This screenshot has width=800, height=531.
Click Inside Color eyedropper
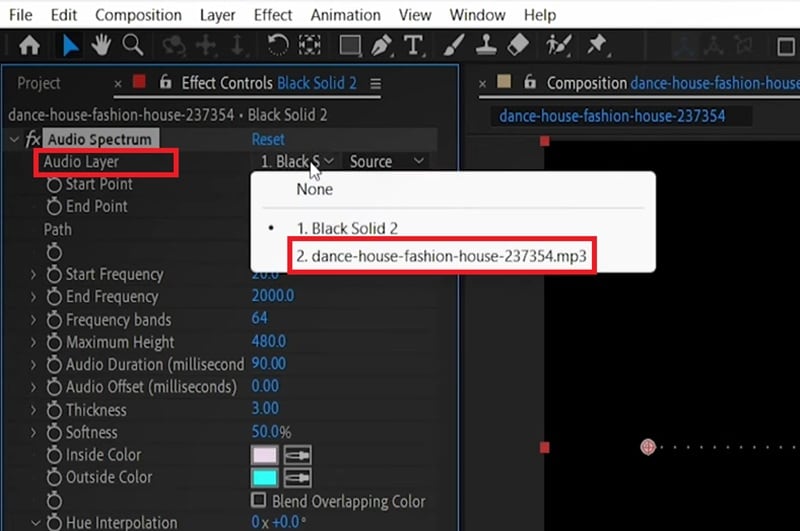click(x=297, y=455)
